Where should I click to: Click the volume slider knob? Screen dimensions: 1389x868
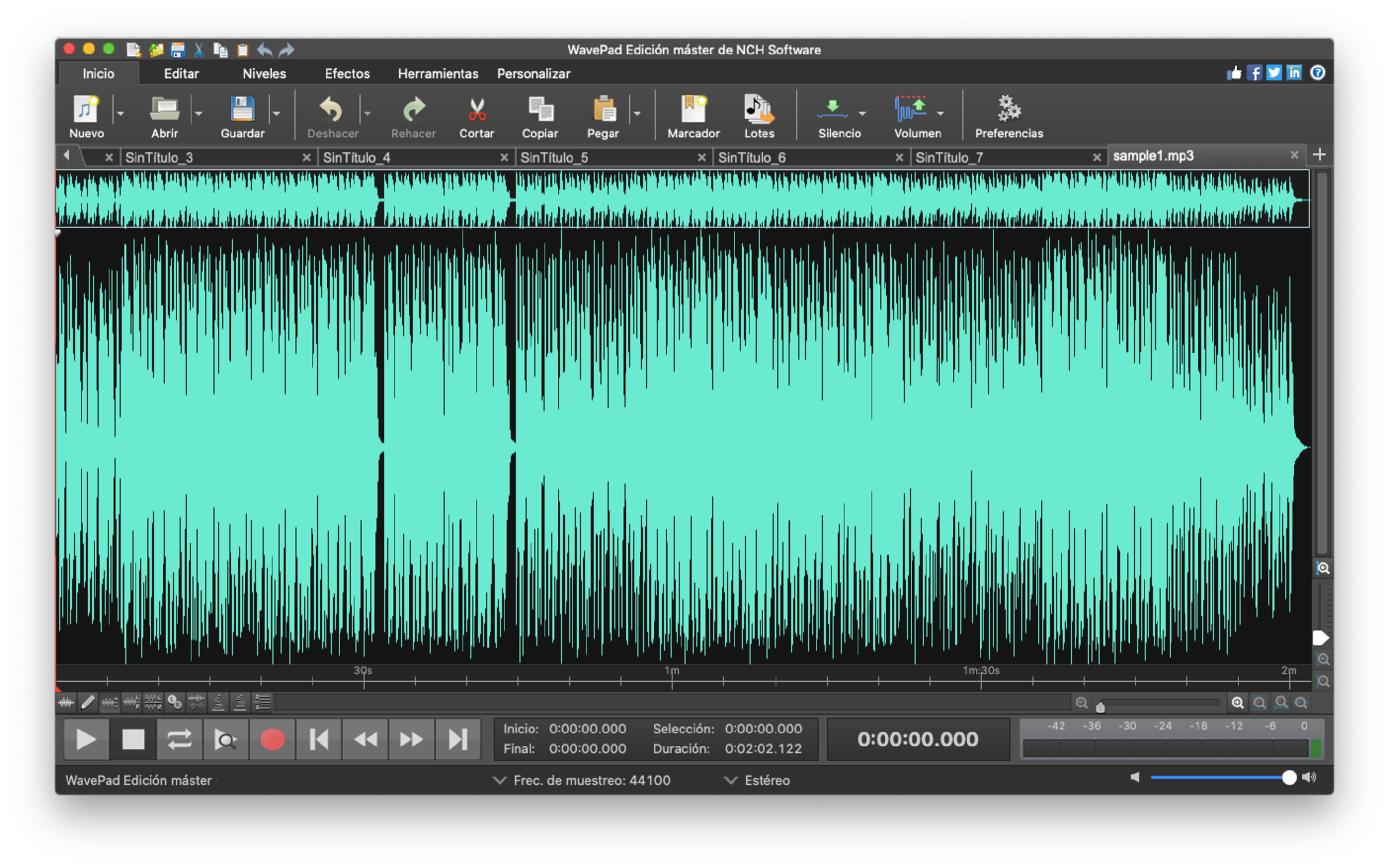click(x=1289, y=777)
